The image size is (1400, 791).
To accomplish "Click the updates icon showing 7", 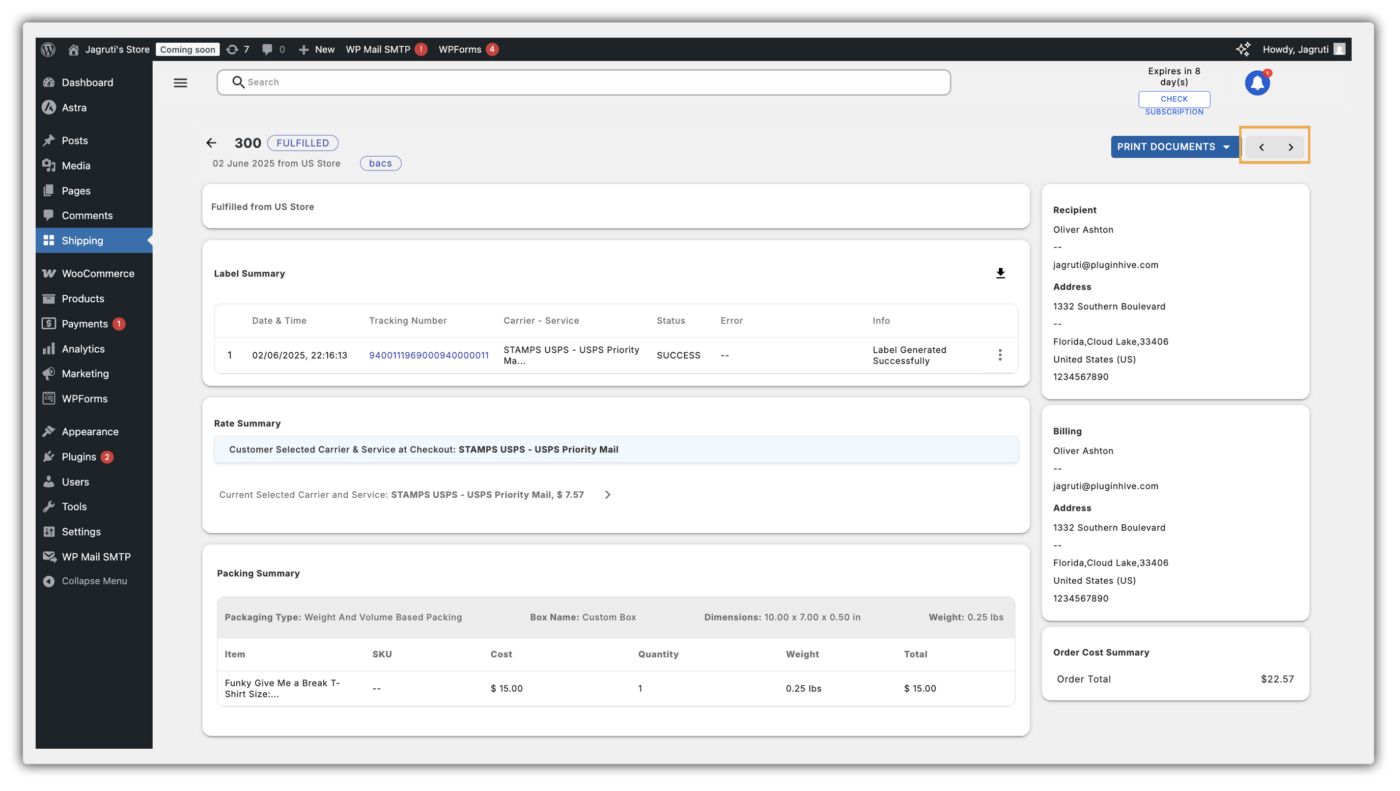I will 238,49.
